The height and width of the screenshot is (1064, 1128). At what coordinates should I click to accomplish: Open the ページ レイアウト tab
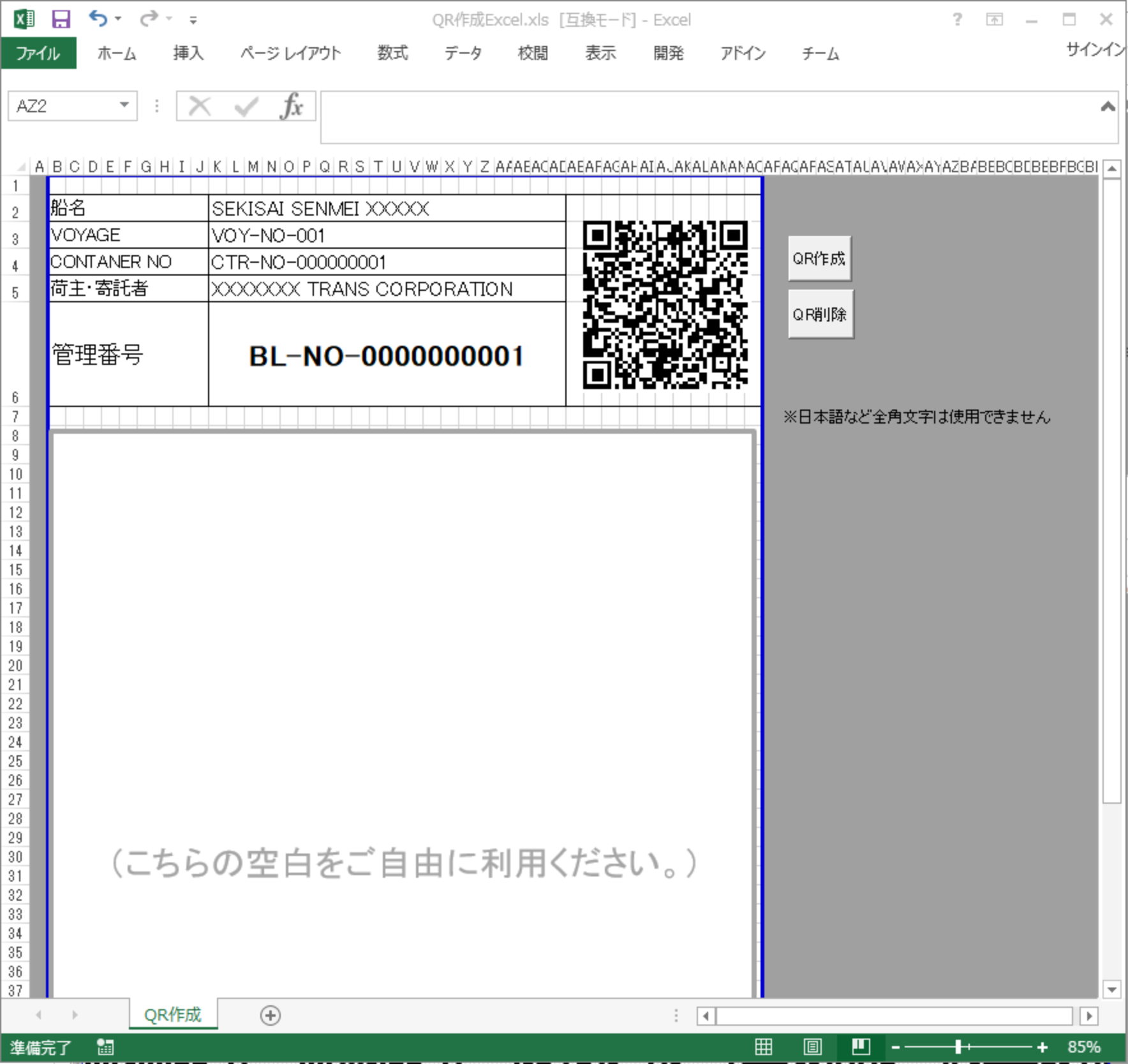(x=290, y=53)
